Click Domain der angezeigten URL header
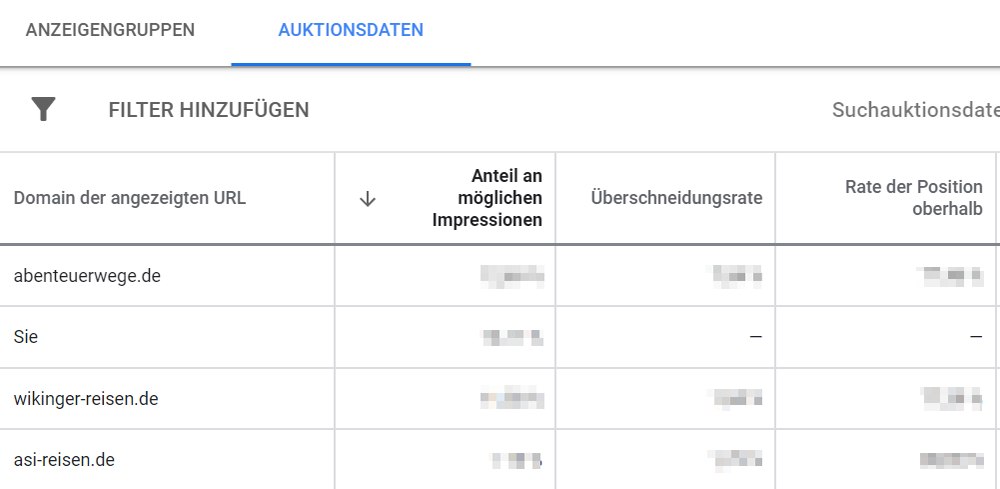1000x489 pixels. [x=129, y=198]
